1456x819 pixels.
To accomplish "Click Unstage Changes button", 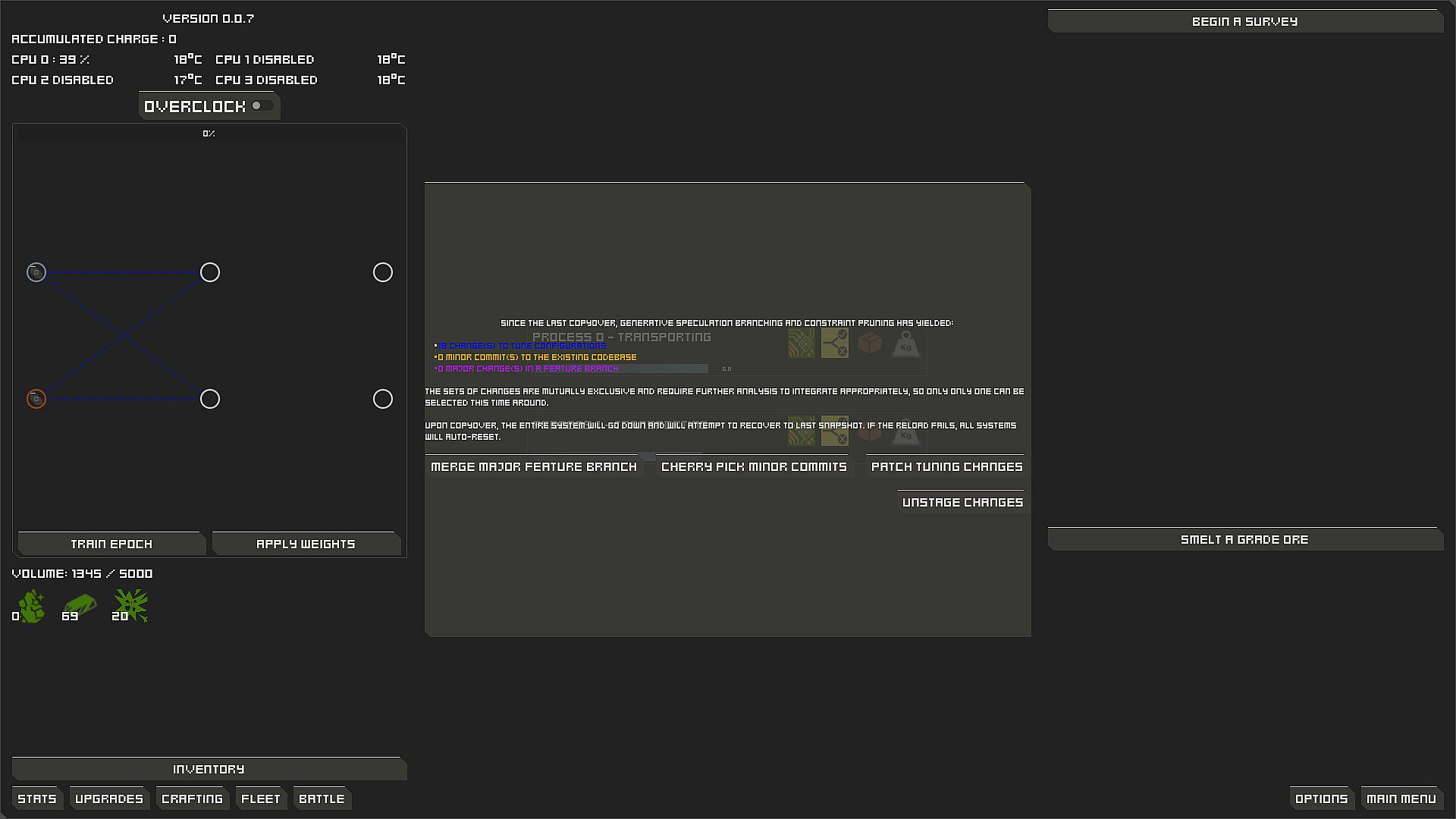I will [962, 502].
